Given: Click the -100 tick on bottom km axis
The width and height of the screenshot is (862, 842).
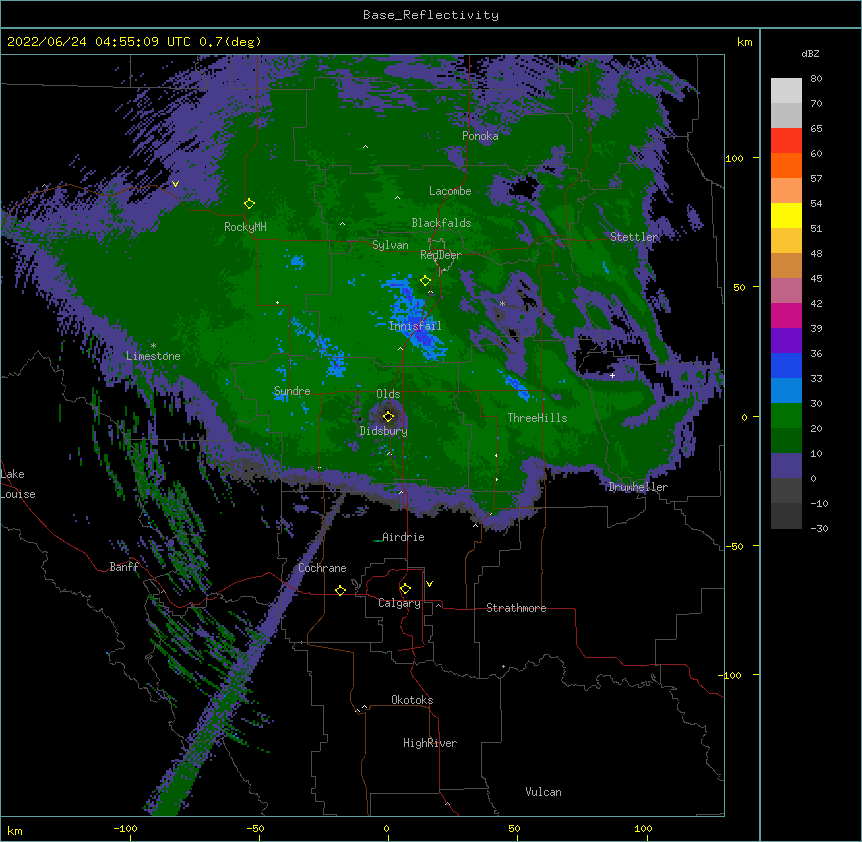Looking at the screenshot, I should point(125,828).
